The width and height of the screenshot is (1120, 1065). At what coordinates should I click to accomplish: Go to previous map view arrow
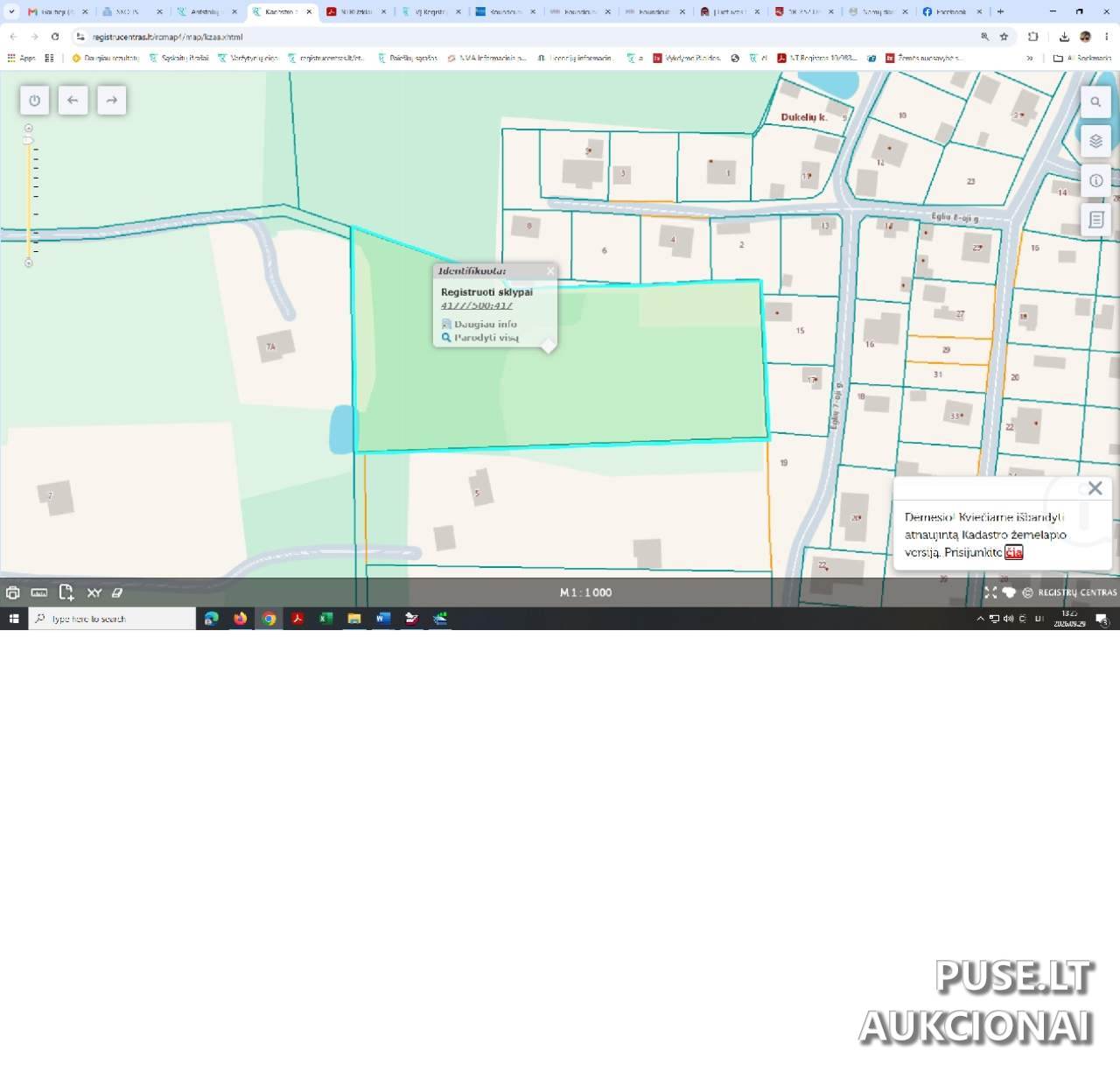point(73,101)
